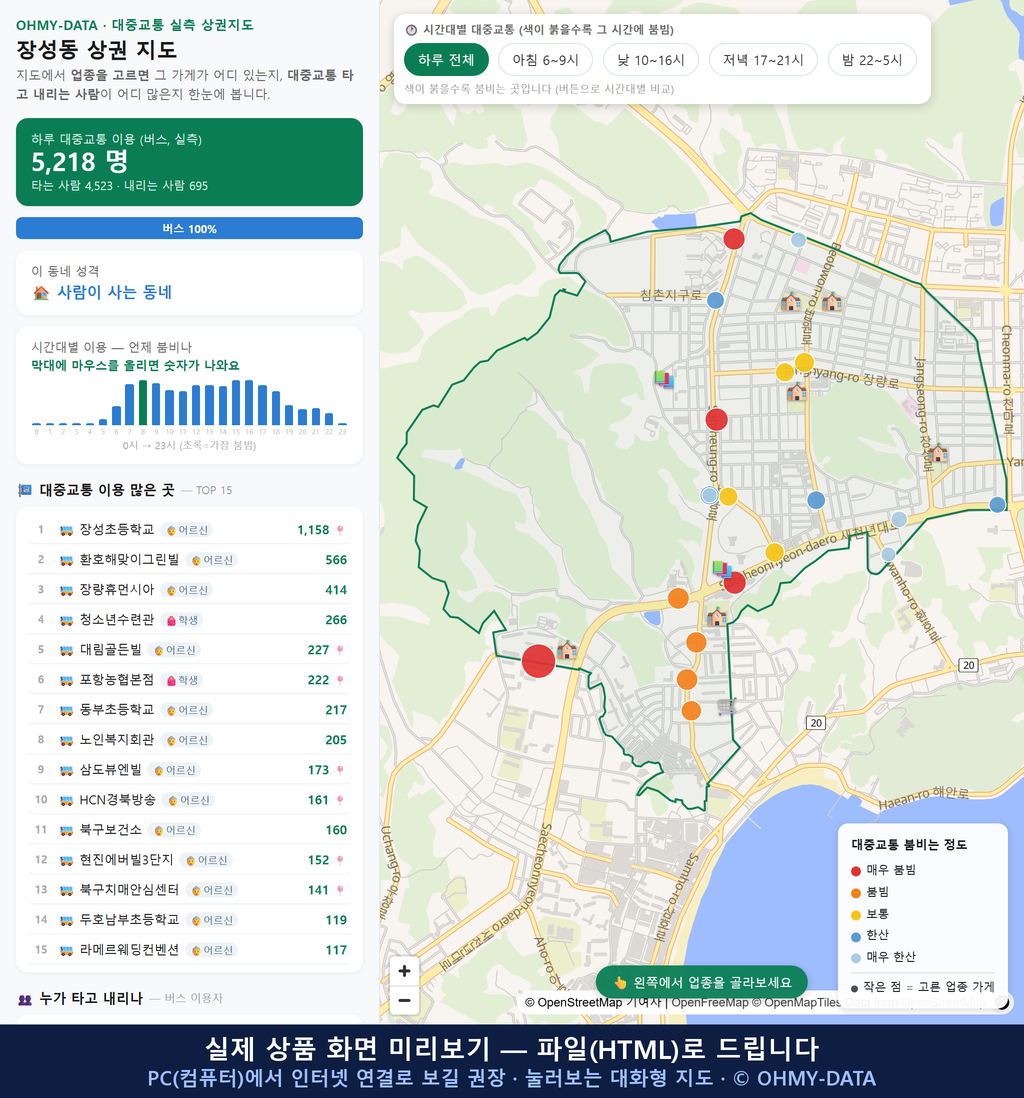Image resolution: width=1024 pixels, height=1098 pixels.
Task: Switch to 아침 6~9시 time filter
Action: [x=546, y=60]
